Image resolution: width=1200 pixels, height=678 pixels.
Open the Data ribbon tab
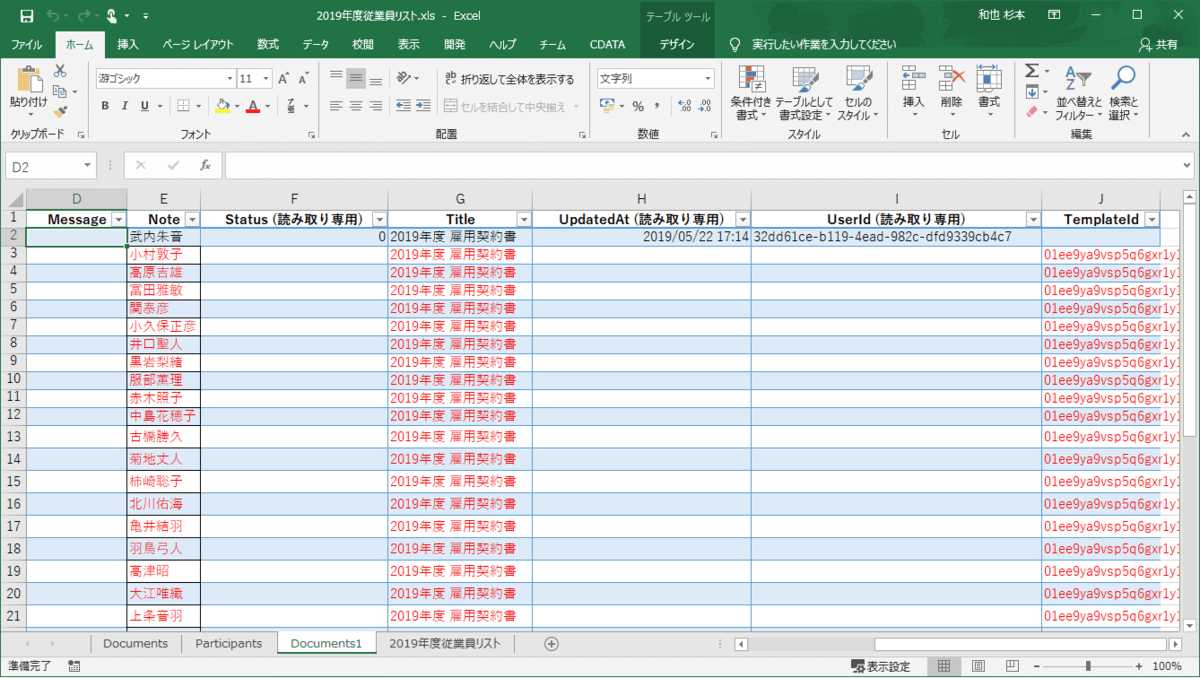click(x=316, y=44)
